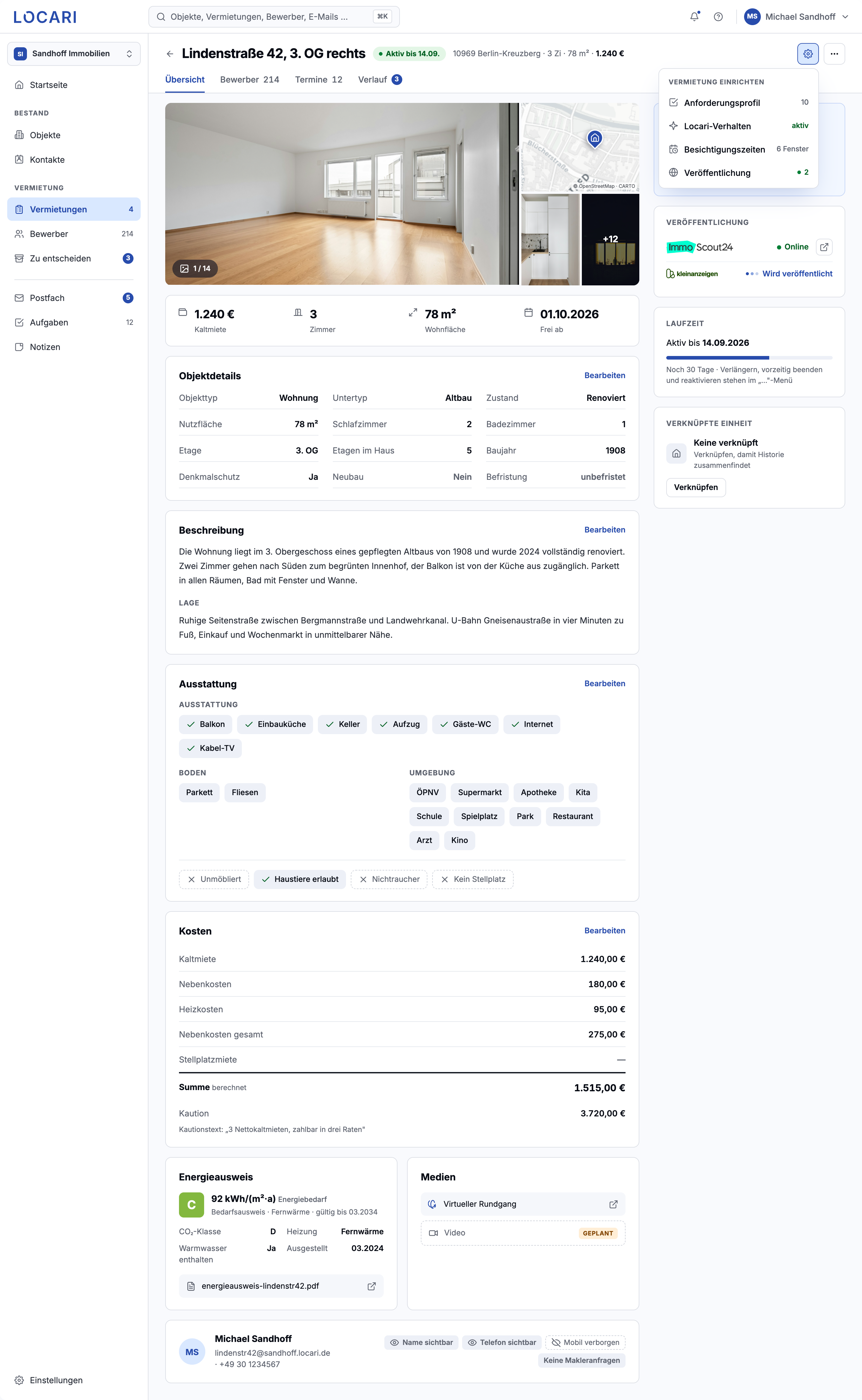Viewport: 862px width, 1400px height.
Task: Edit the Kosten section
Action: [604, 930]
